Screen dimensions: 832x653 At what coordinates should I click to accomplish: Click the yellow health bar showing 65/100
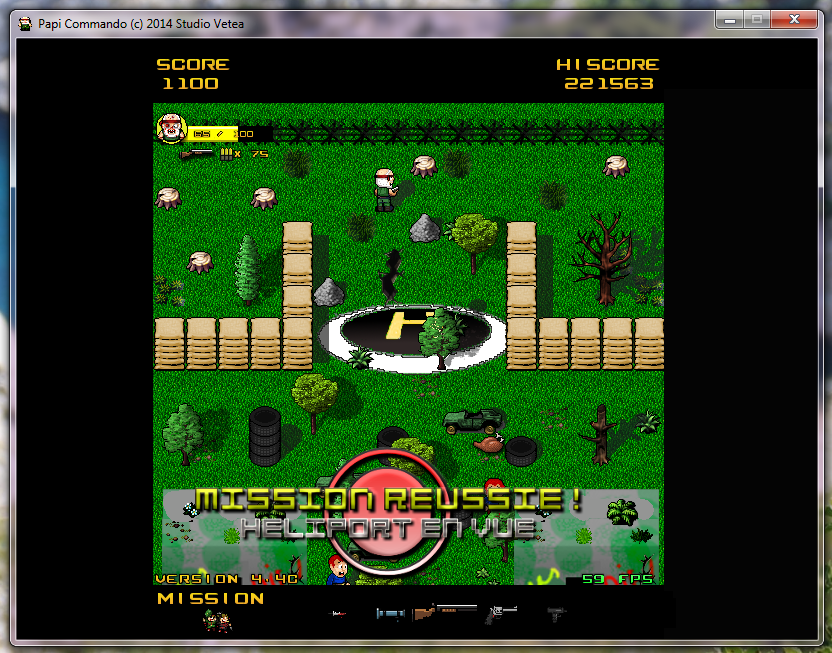tap(214, 133)
